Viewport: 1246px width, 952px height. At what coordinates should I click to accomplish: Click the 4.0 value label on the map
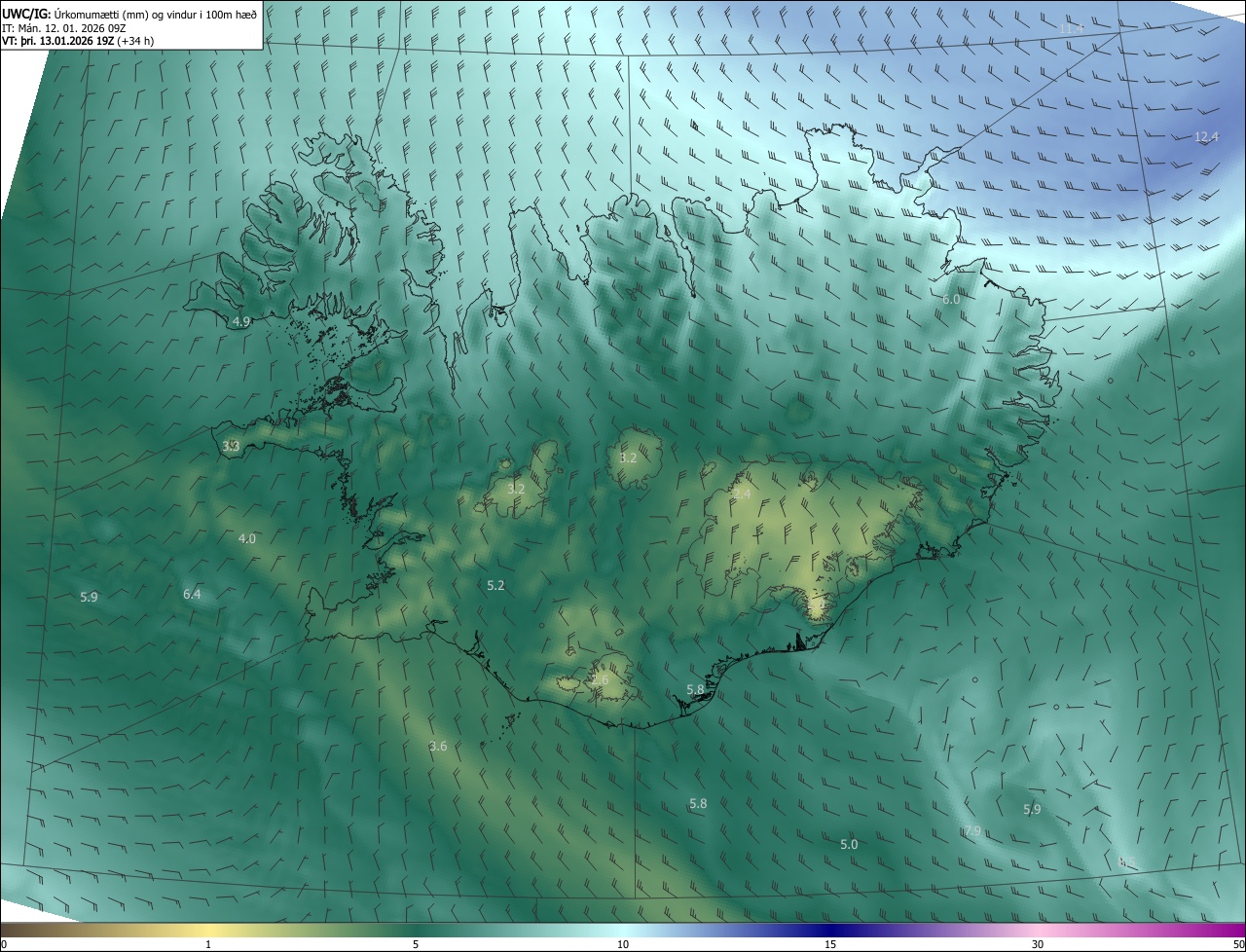247,538
